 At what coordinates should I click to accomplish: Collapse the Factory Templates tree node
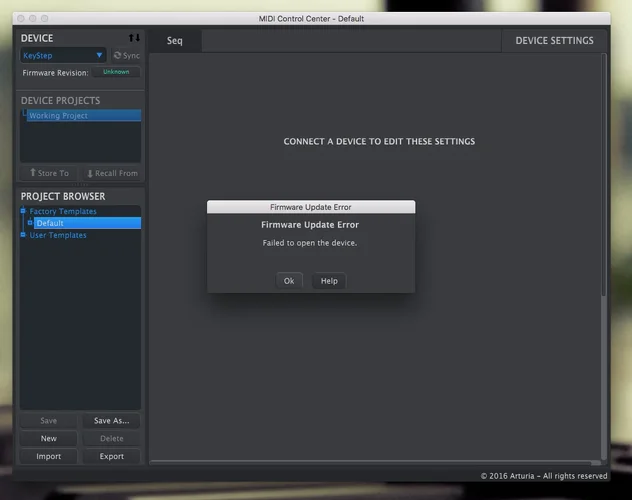tap(23, 211)
